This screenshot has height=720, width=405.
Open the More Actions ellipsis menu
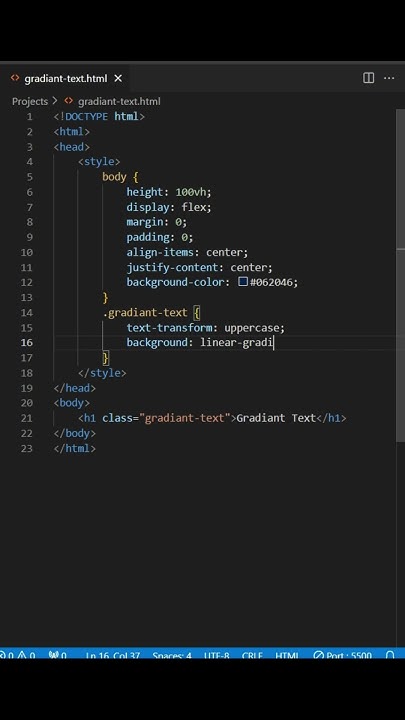[389, 78]
